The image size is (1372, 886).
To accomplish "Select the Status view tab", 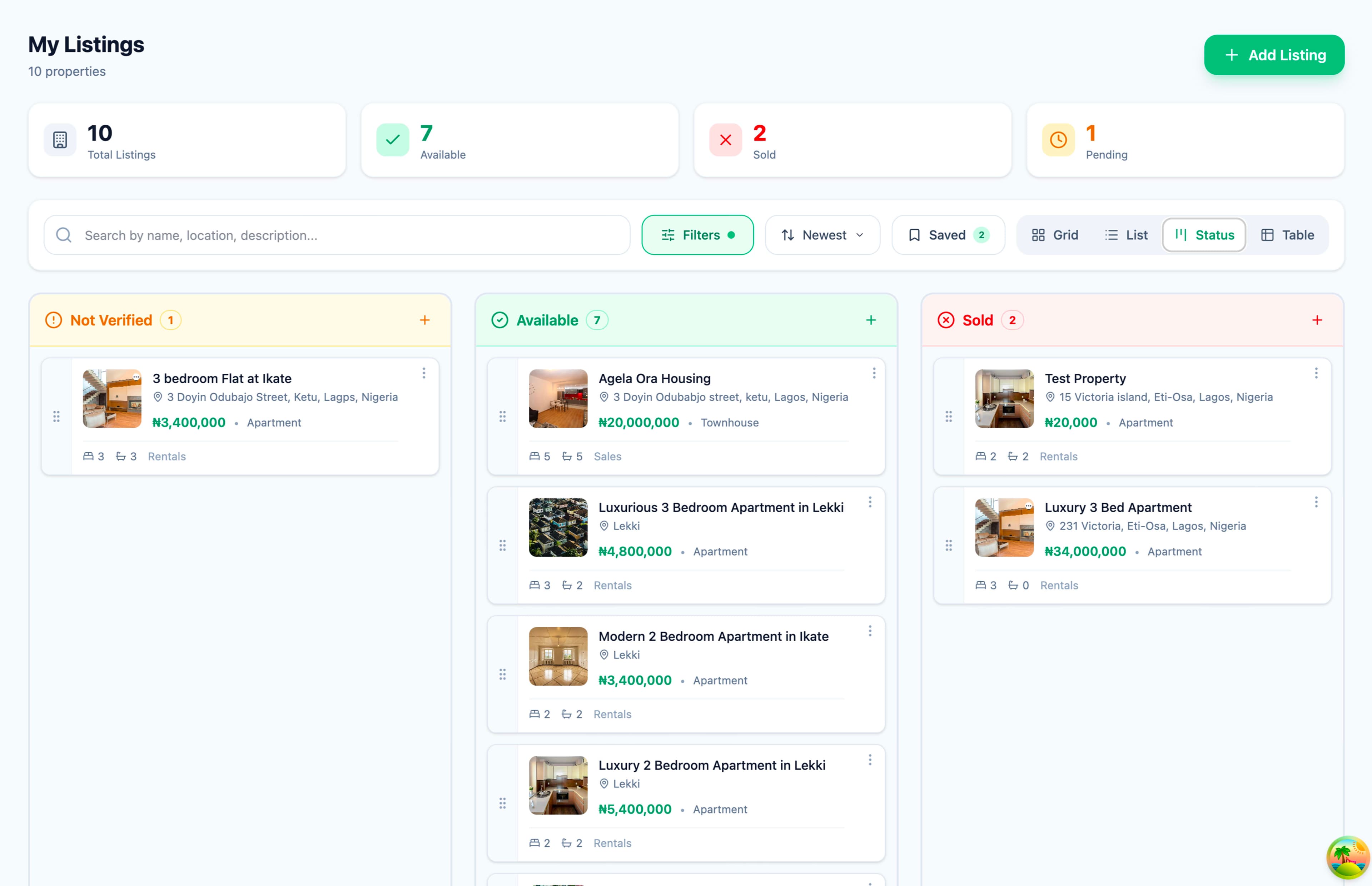I will (x=1204, y=235).
